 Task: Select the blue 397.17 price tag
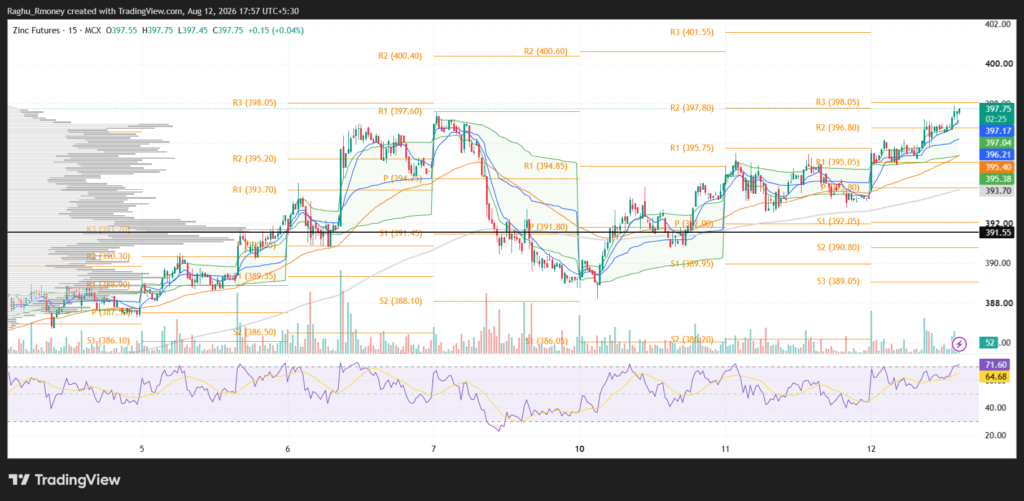999,131
